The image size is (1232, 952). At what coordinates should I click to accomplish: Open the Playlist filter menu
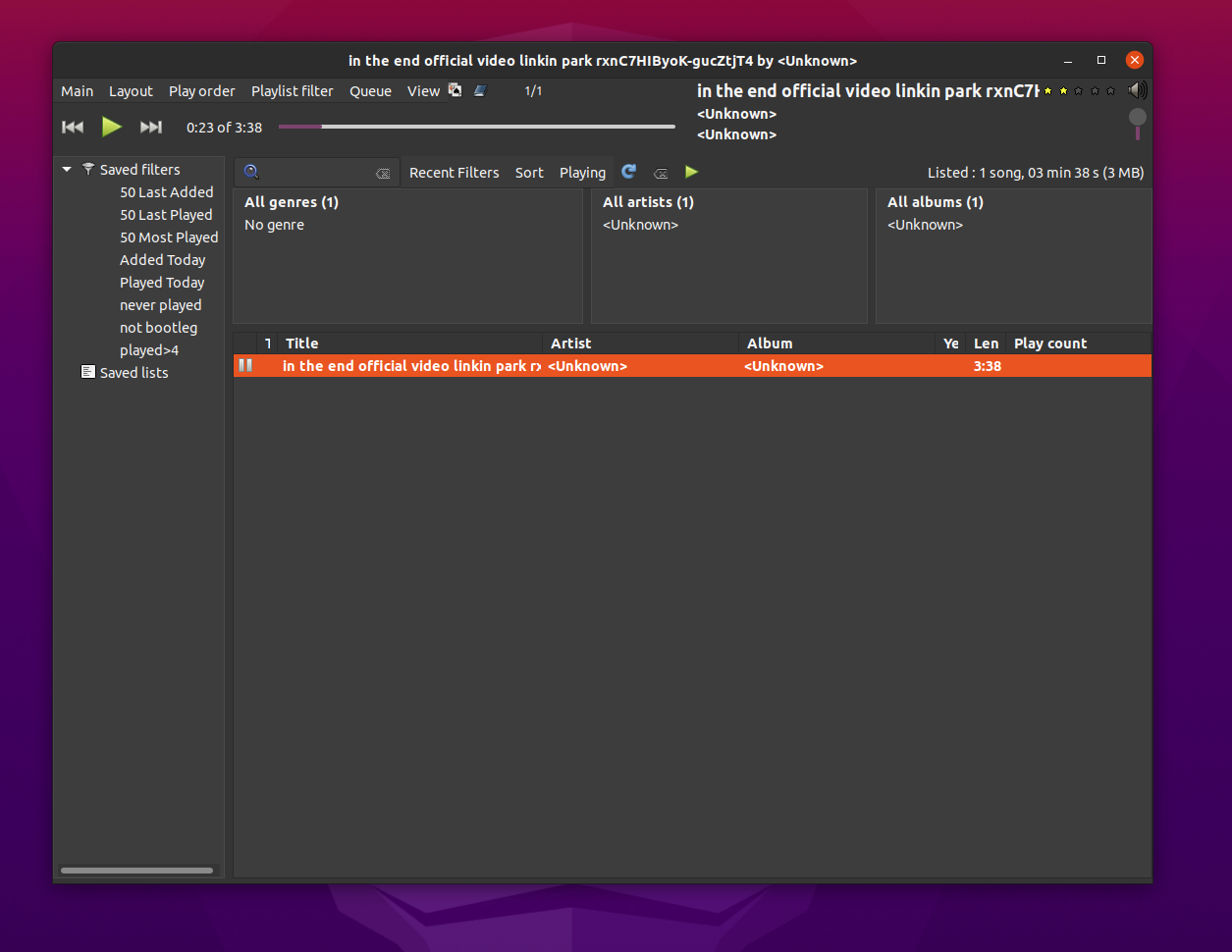point(292,91)
